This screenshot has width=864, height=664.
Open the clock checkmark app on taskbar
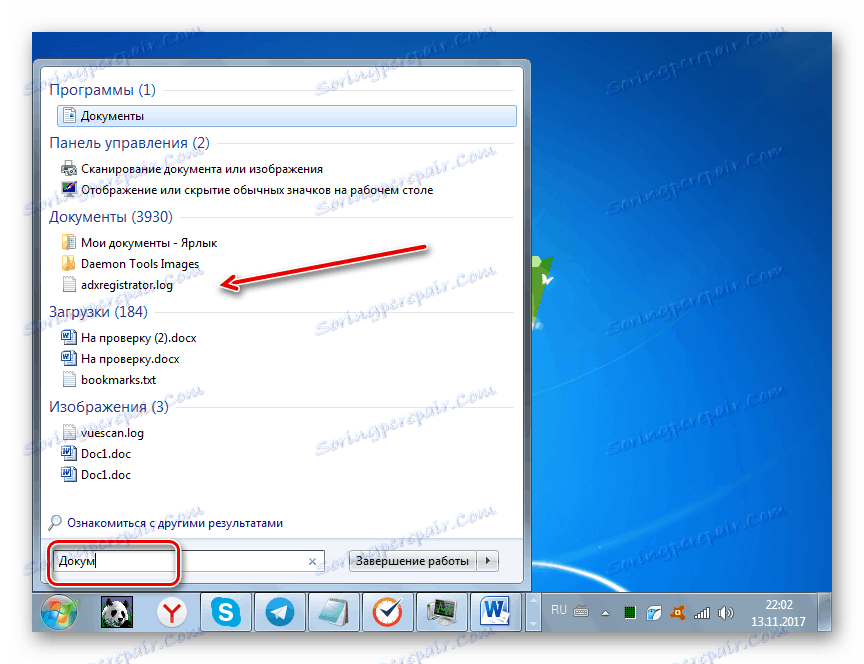click(x=387, y=612)
